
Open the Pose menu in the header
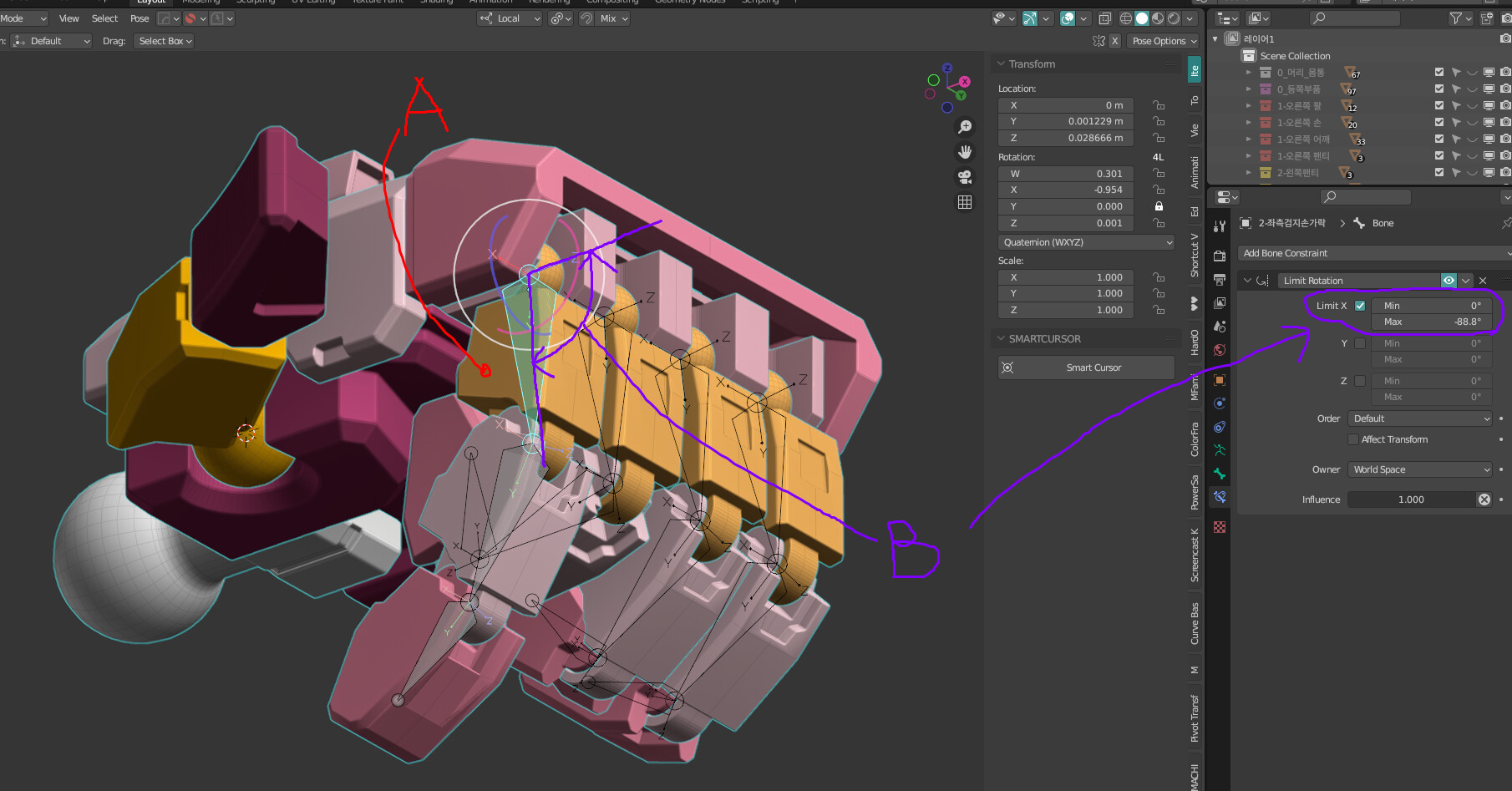point(139,18)
